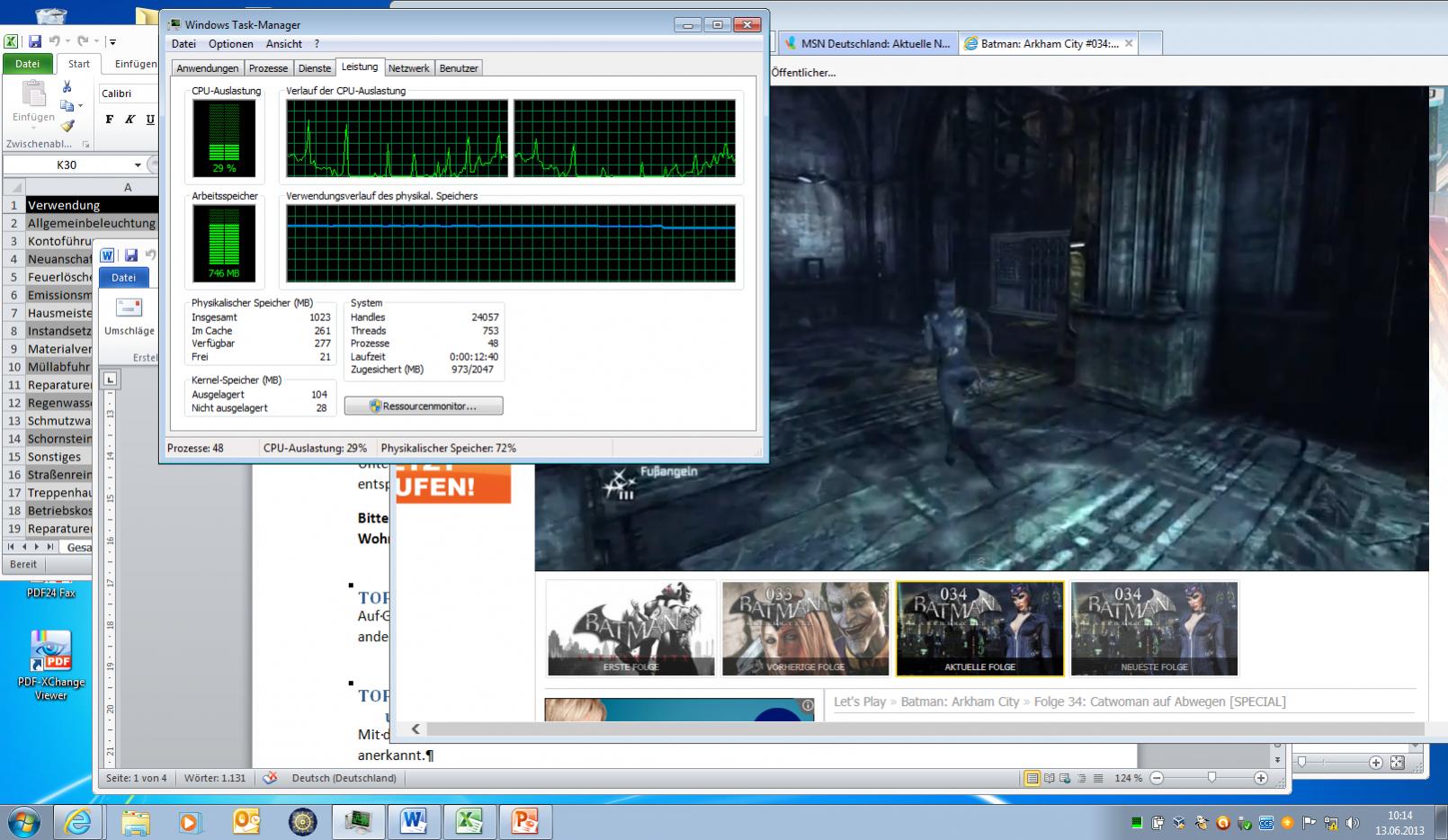Open the Ansicht menu in Task Manager
1448x840 pixels.
tap(284, 44)
